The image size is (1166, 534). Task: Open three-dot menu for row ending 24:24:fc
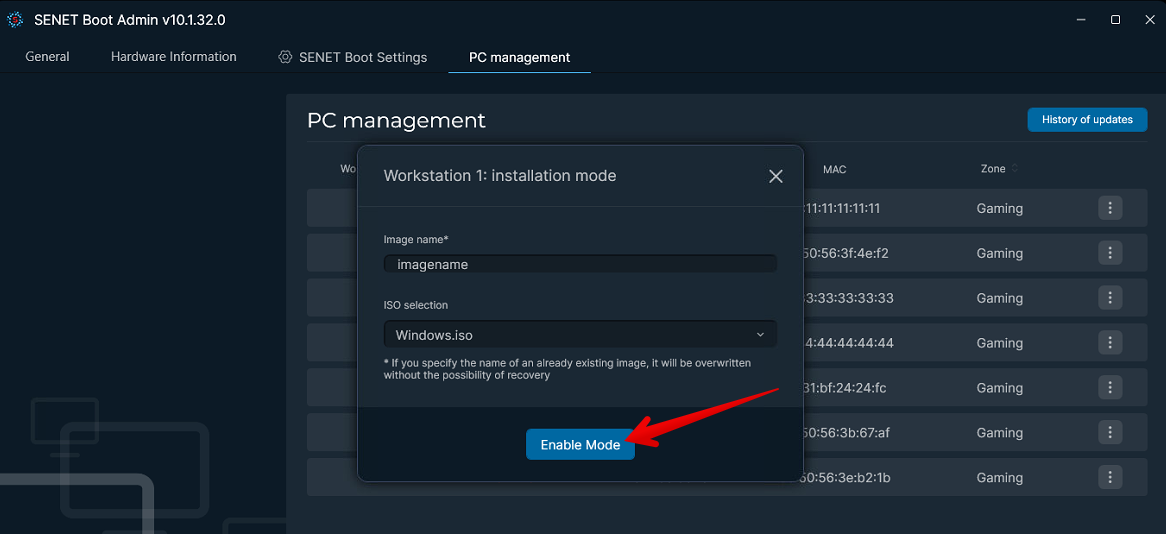coord(1109,388)
